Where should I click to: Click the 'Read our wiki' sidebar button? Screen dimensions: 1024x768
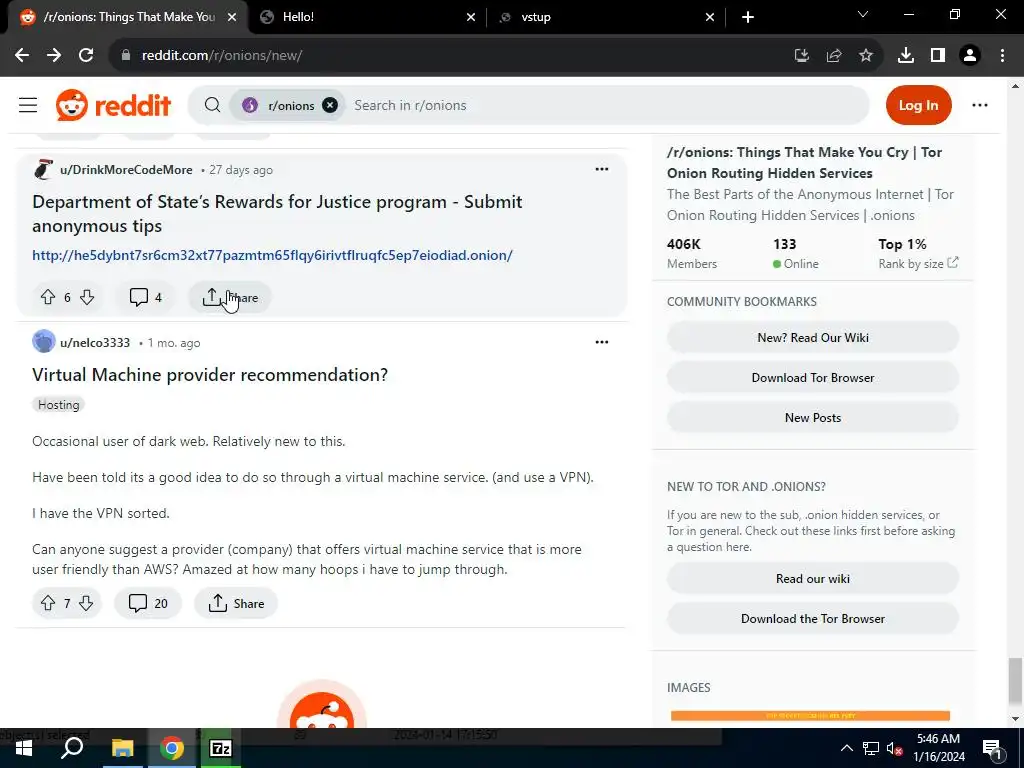point(812,579)
